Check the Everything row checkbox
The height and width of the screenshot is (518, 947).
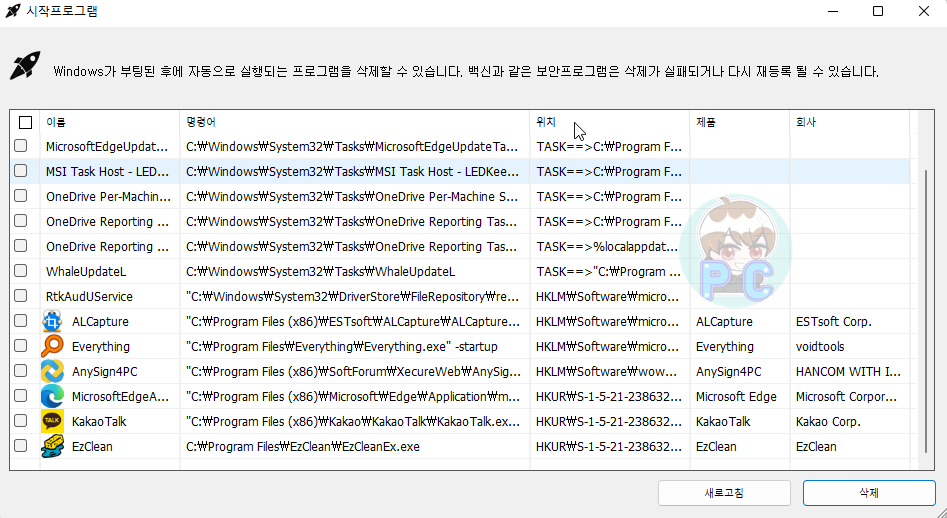21,346
